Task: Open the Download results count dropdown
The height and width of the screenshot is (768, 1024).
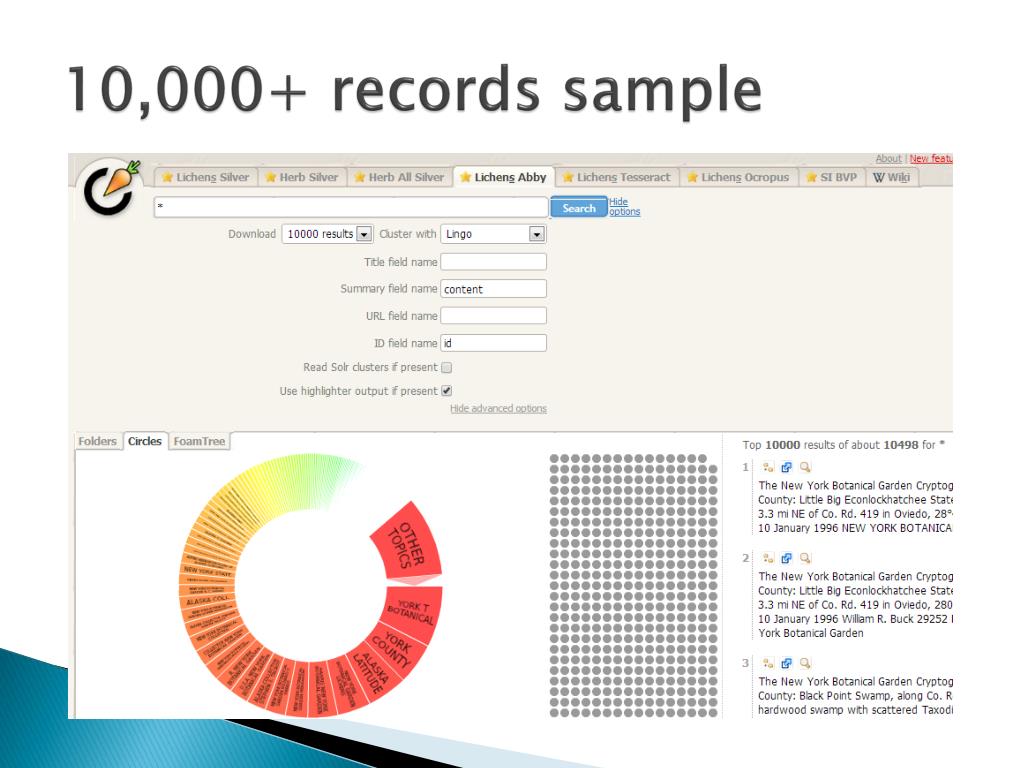Action: pos(327,234)
